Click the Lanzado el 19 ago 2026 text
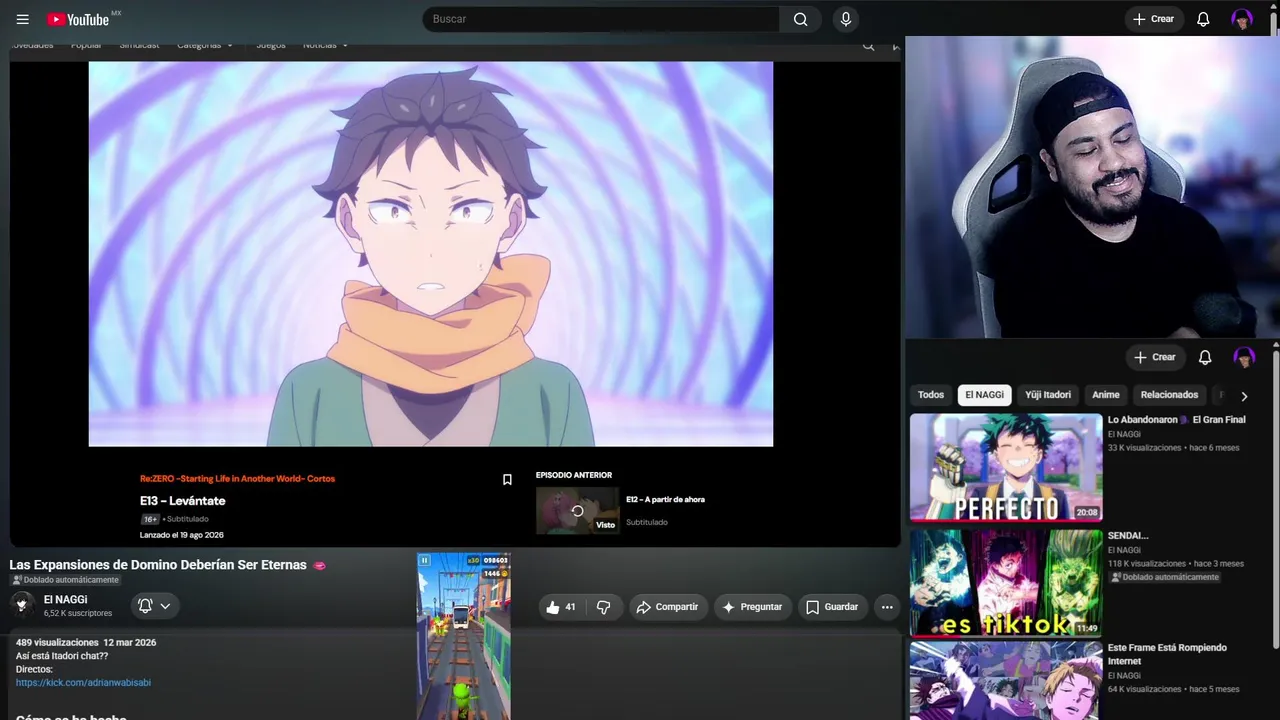The image size is (1280, 720). 182,535
